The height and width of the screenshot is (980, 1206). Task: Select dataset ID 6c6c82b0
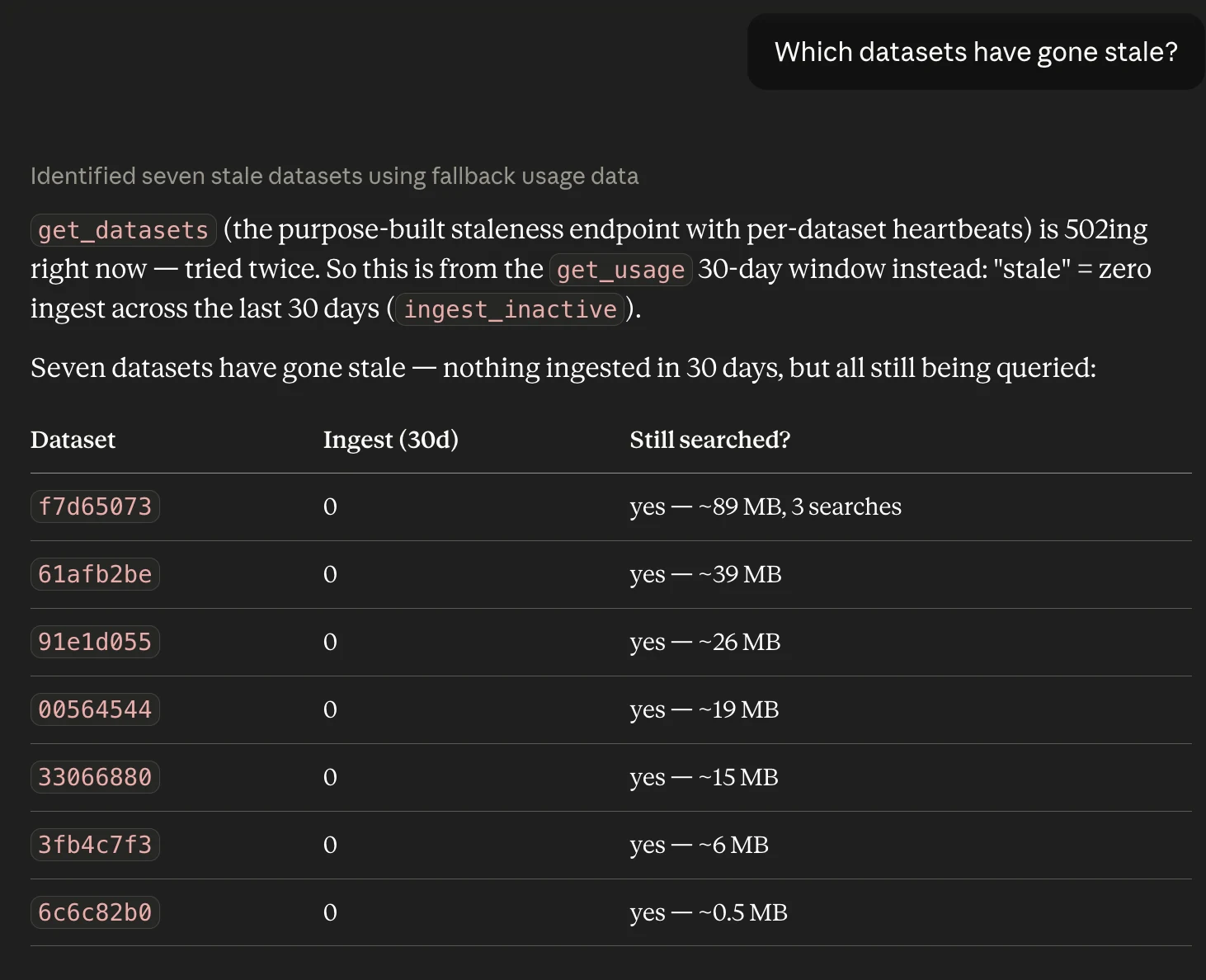[95, 912]
